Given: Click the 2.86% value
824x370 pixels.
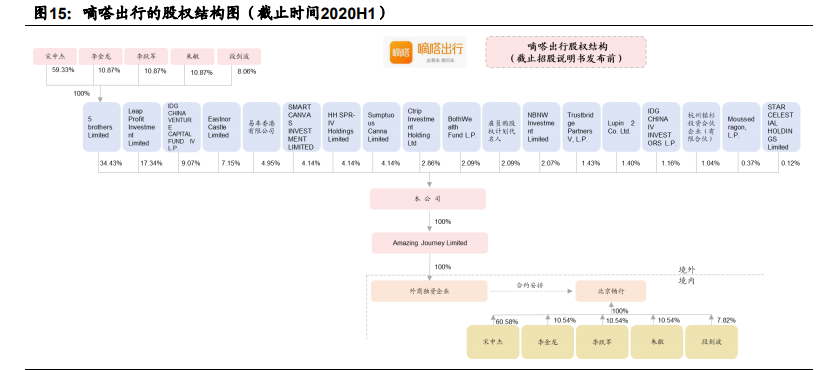Looking at the screenshot, I should pyautogui.click(x=430, y=163).
